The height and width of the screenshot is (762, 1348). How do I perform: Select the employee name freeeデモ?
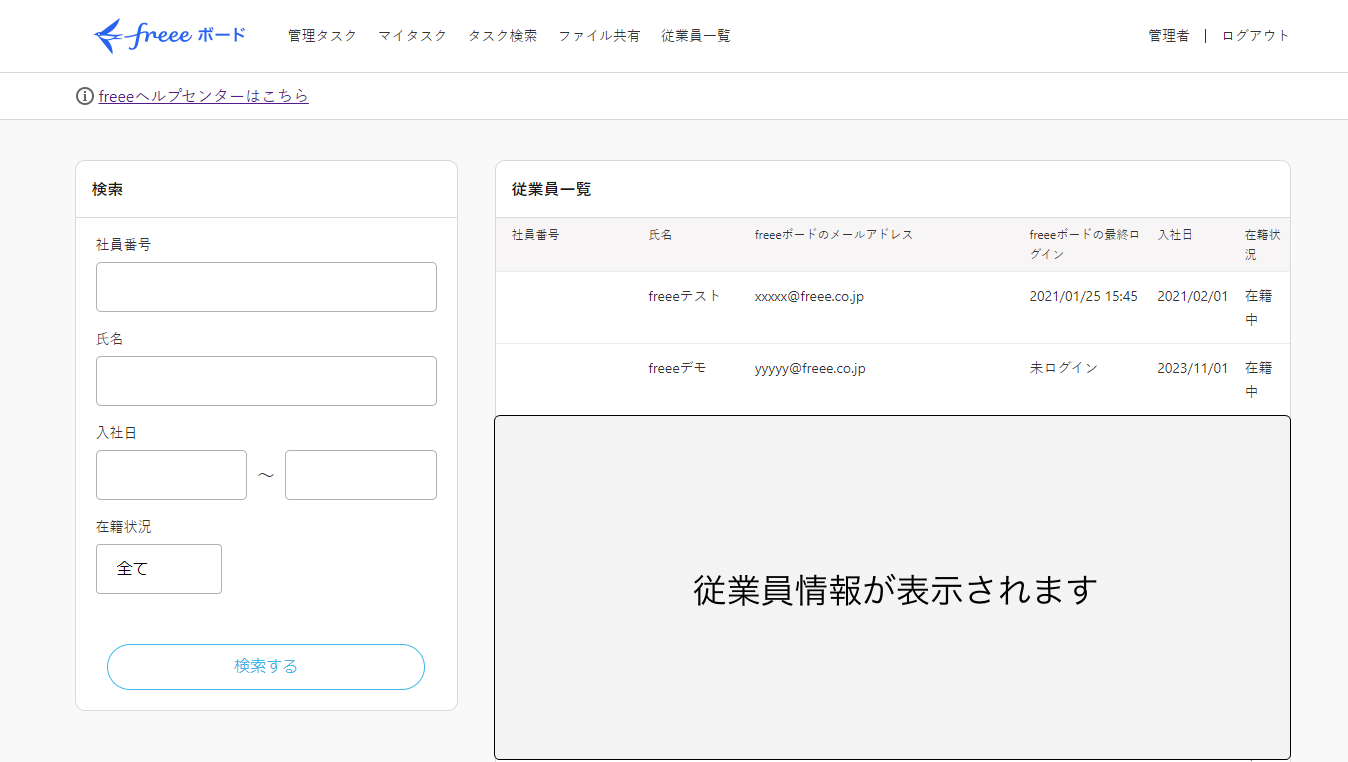pos(677,369)
